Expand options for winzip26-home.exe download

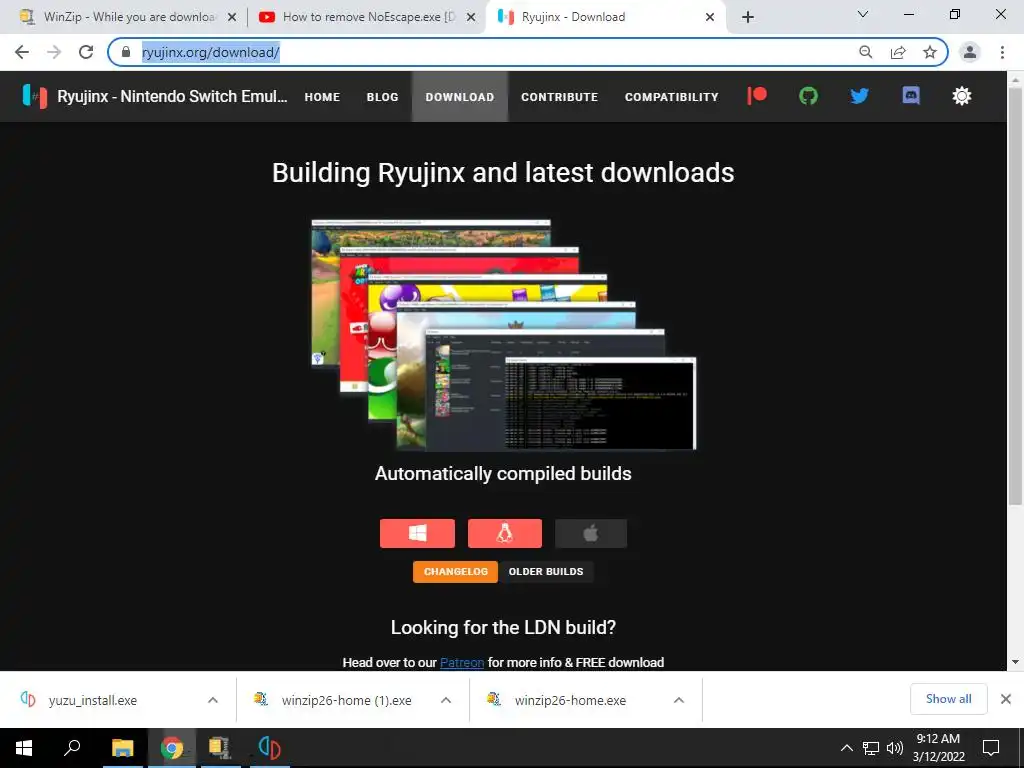point(679,700)
